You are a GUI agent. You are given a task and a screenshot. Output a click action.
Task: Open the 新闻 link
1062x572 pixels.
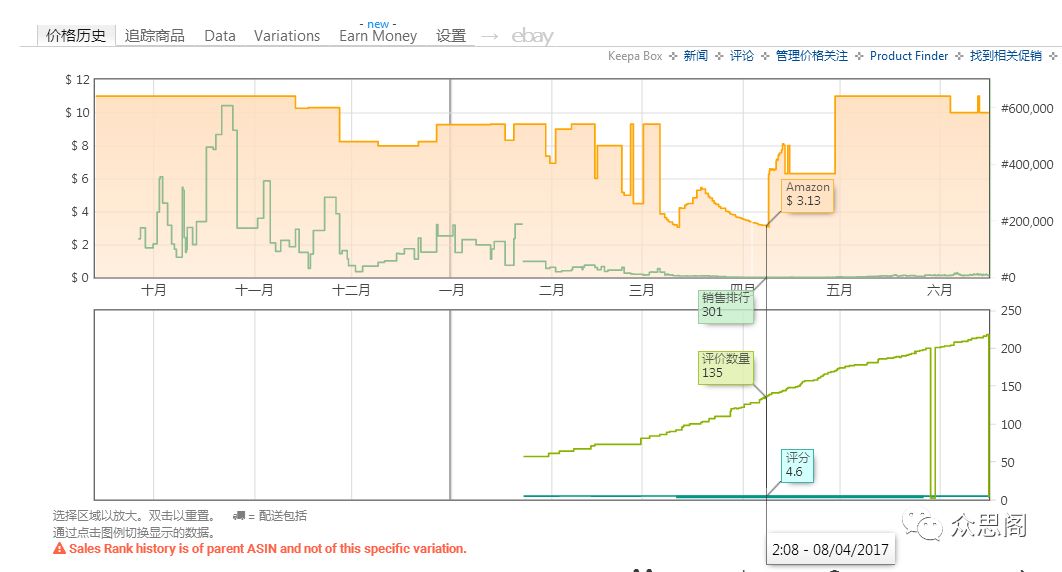coord(696,56)
